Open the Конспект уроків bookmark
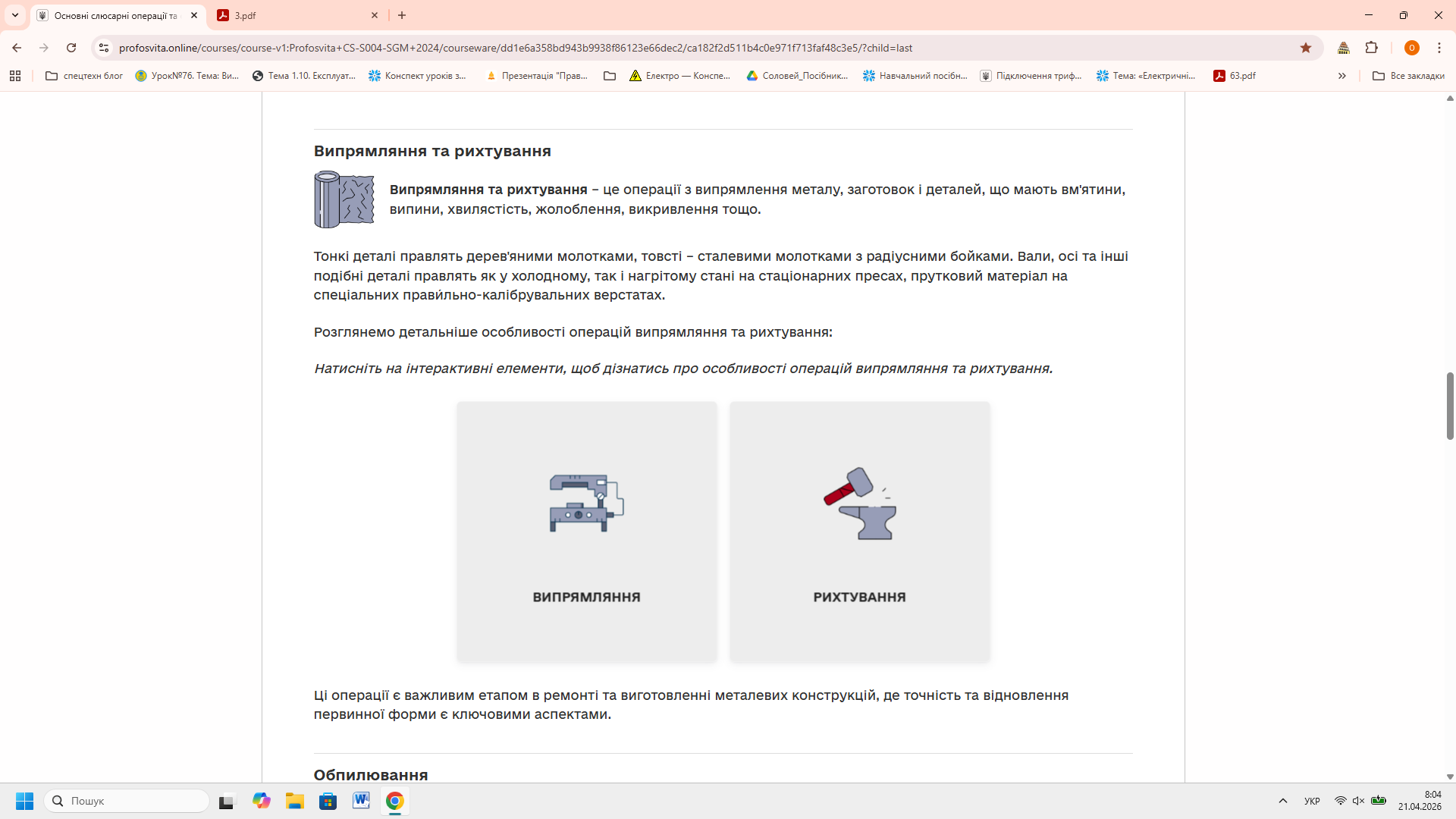This screenshot has width=1456, height=819. (418, 76)
